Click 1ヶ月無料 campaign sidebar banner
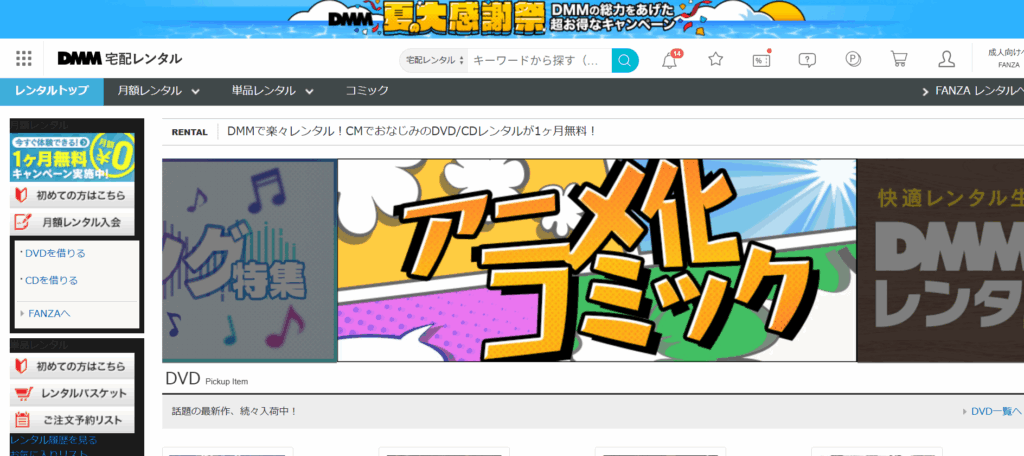 point(72,157)
